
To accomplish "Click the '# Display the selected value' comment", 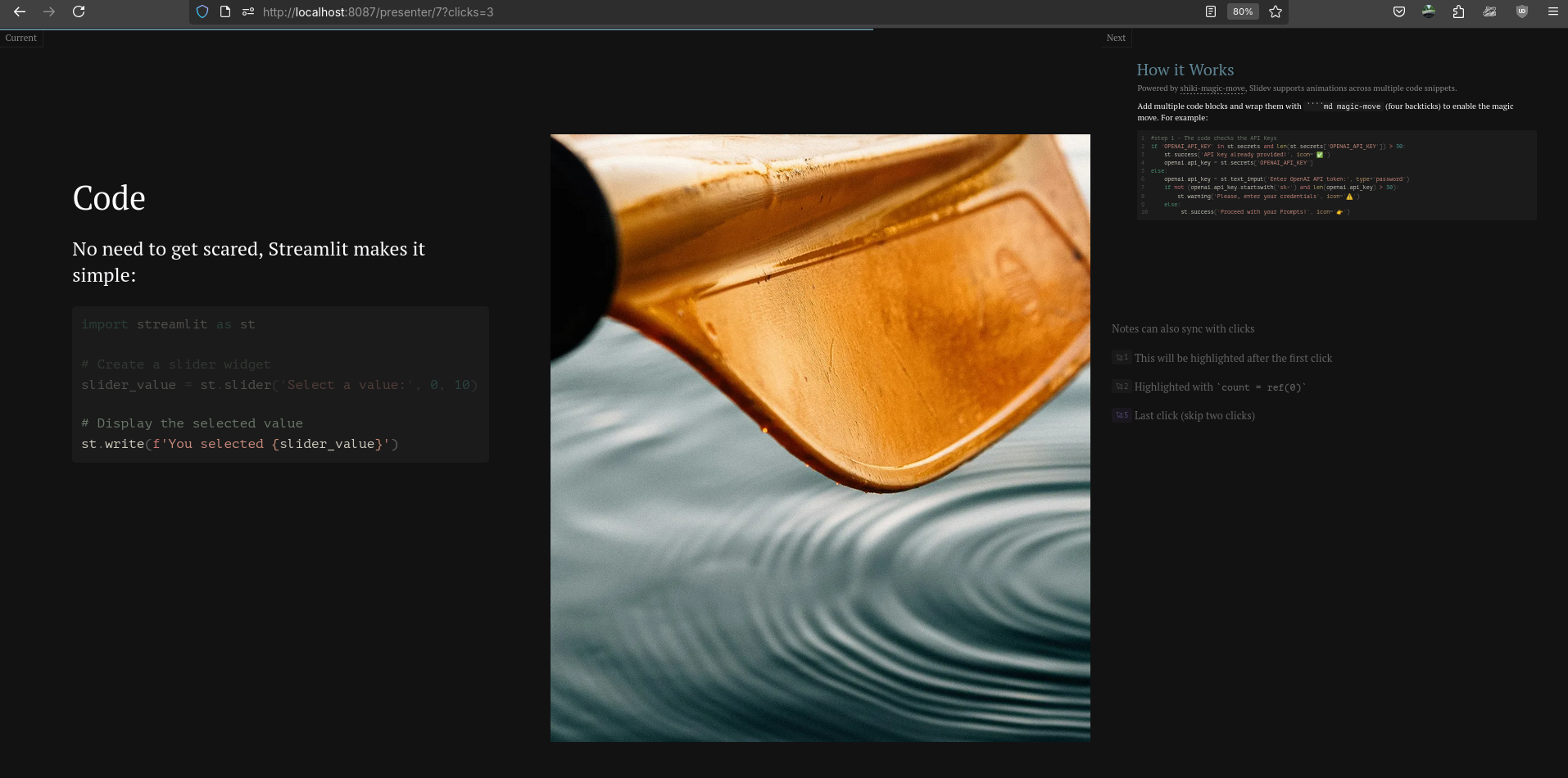I will (x=193, y=423).
